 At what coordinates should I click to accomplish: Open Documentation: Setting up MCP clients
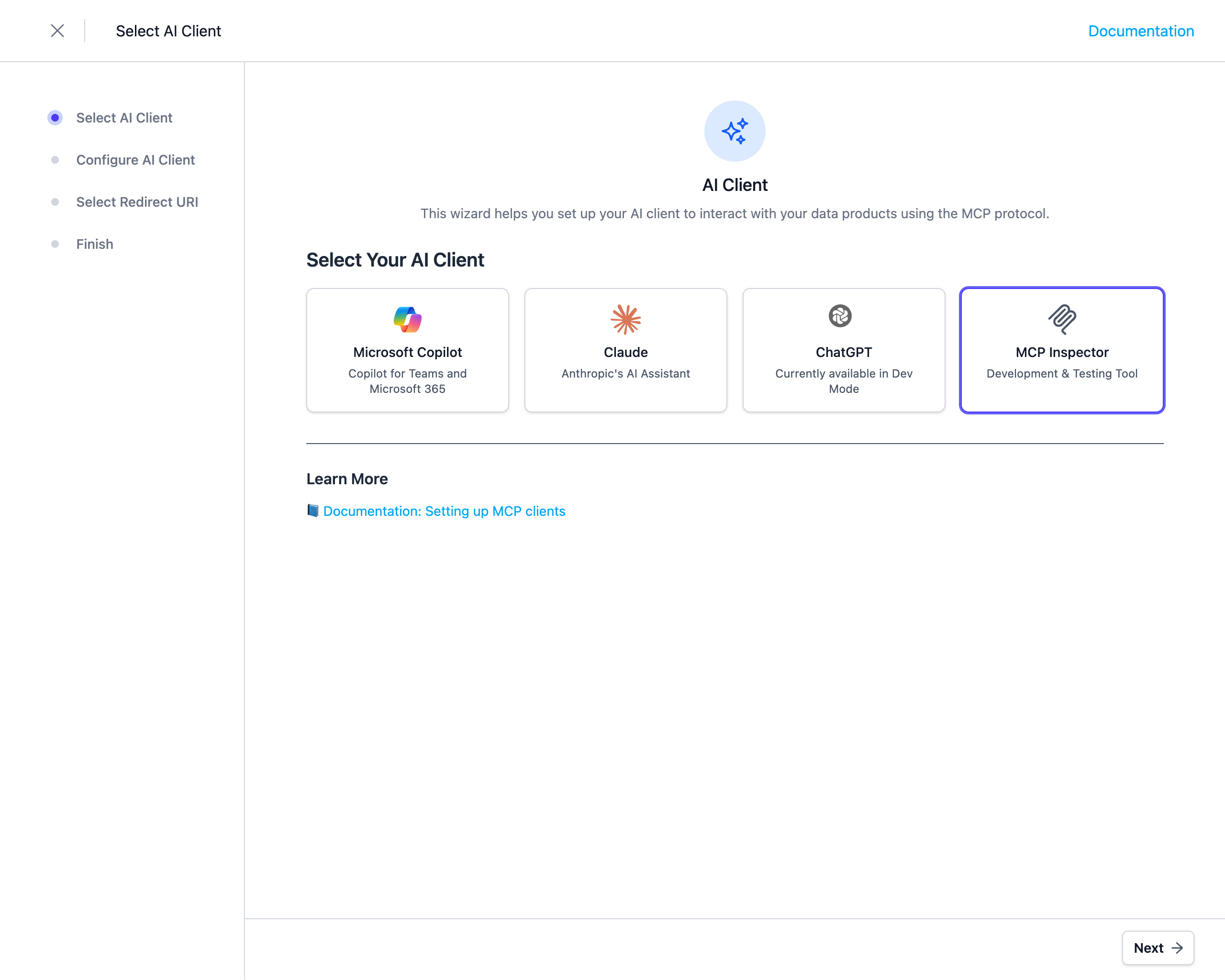click(x=444, y=511)
